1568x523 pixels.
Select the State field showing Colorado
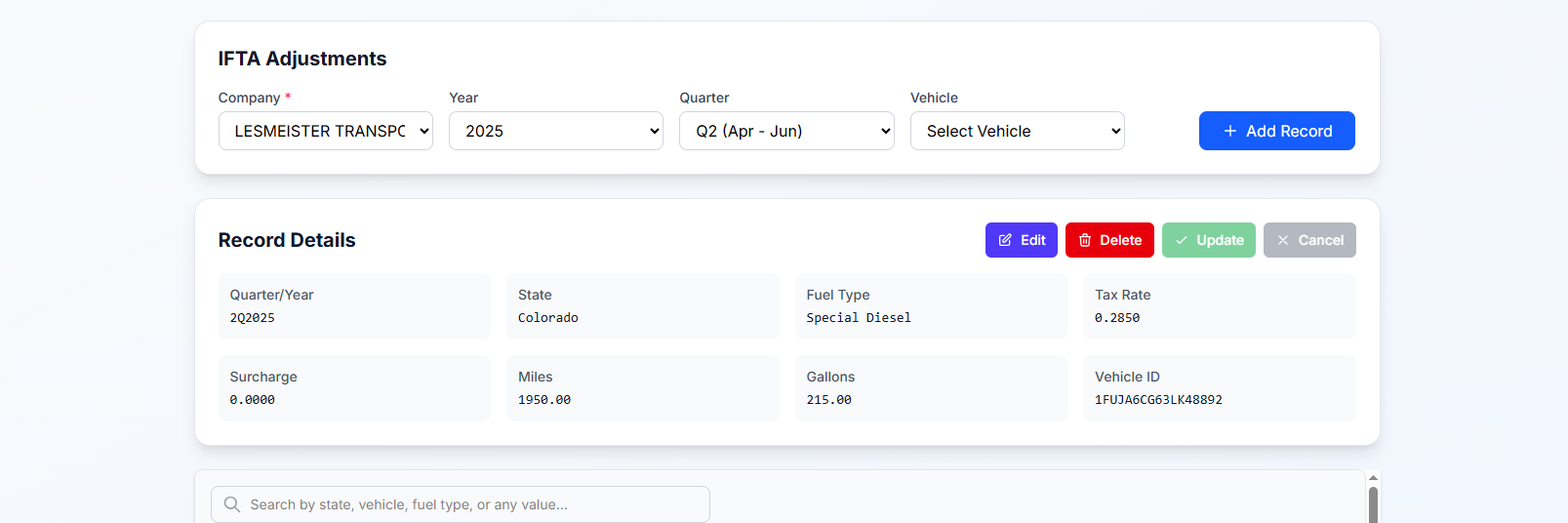(548, 318)
